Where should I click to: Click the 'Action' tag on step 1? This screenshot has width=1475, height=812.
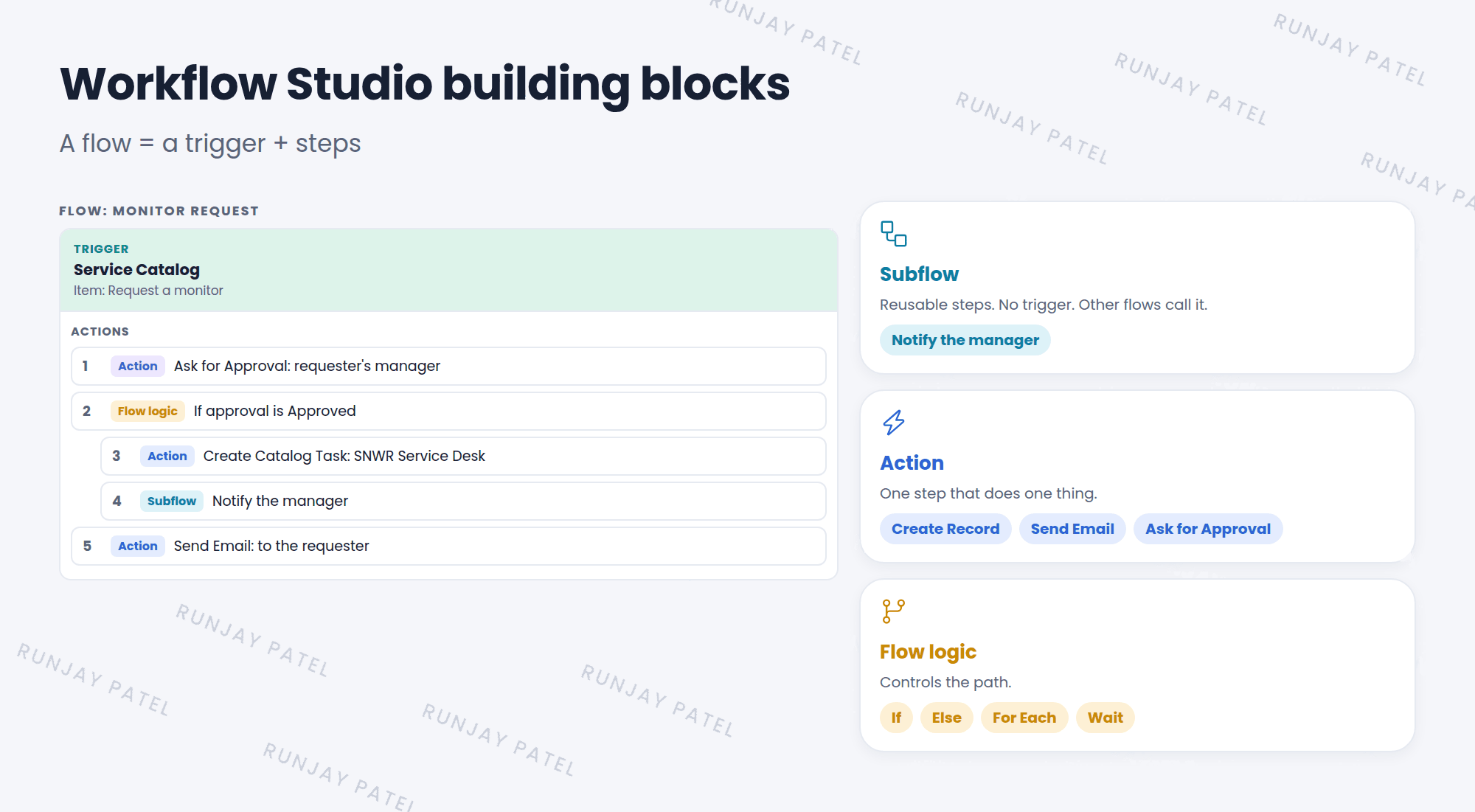coord(138,366)
